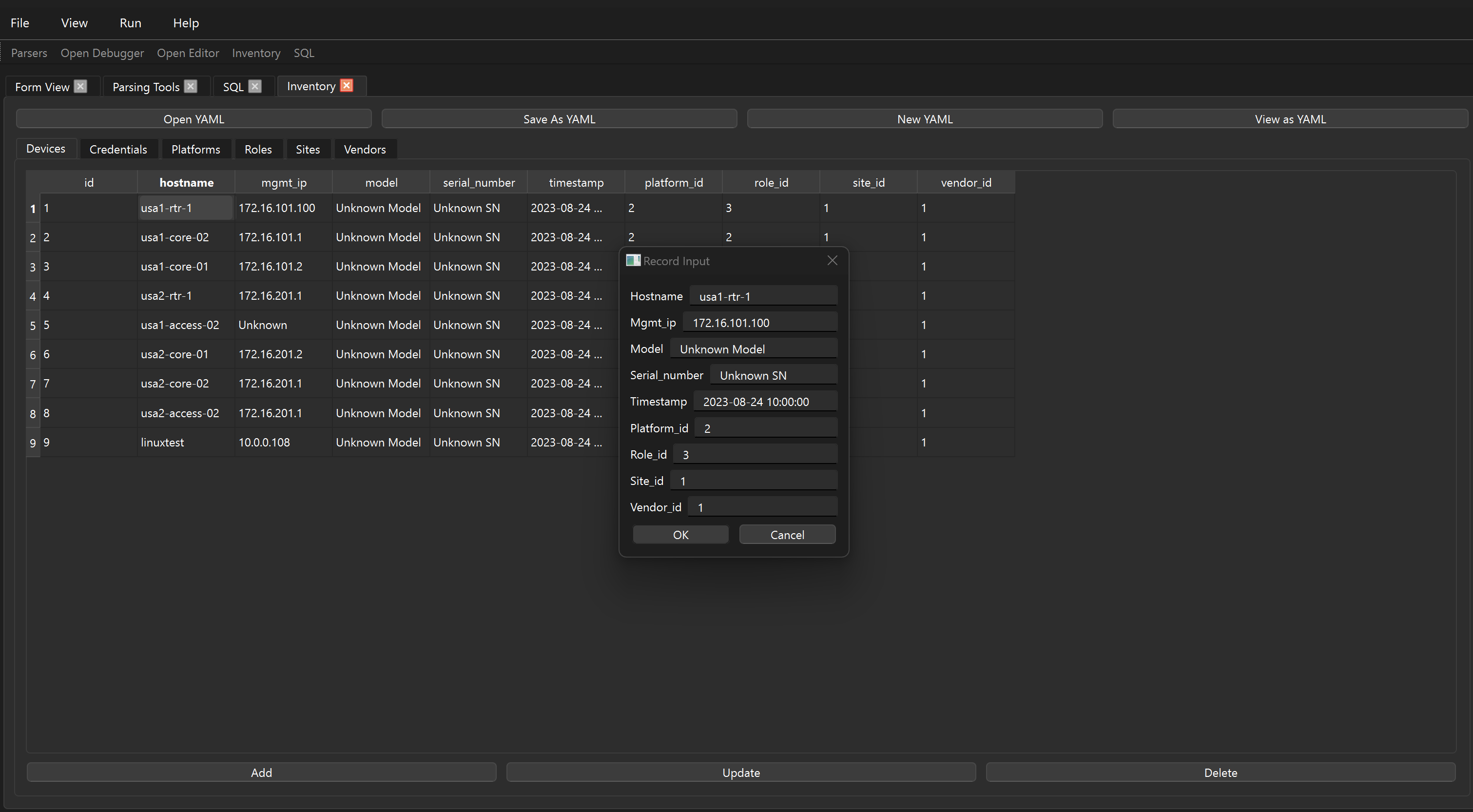Select the Sites tab
This screenshot has height=812, width=1473.
pos(307,149)
